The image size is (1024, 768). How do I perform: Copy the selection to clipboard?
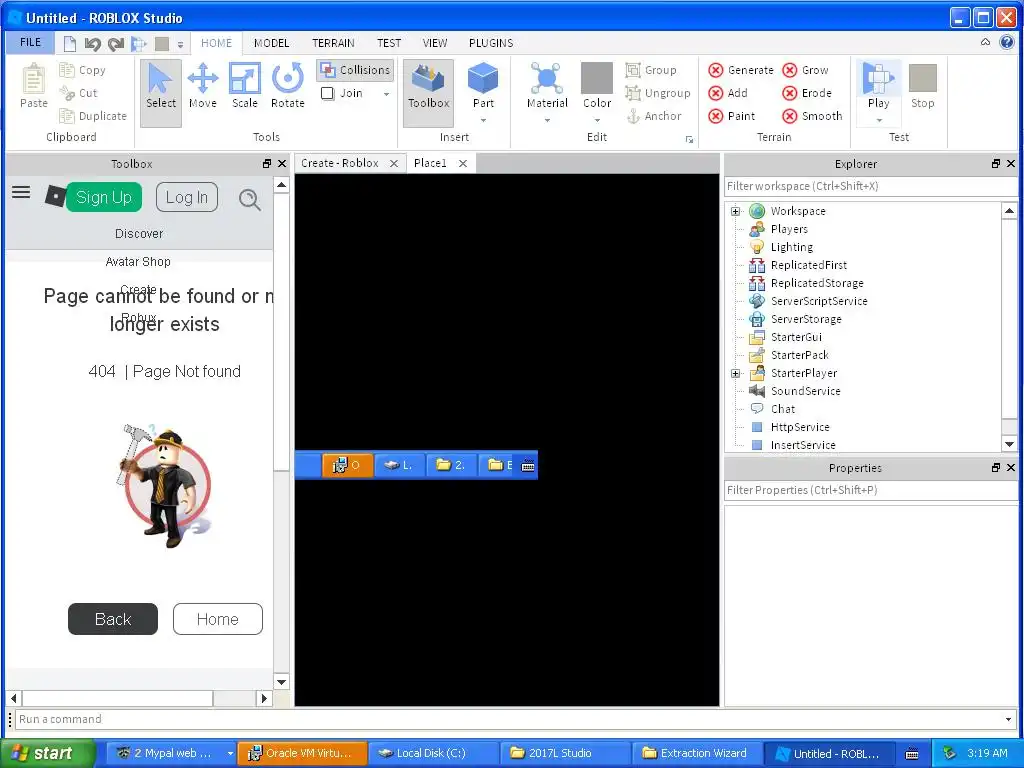(82, 70)
